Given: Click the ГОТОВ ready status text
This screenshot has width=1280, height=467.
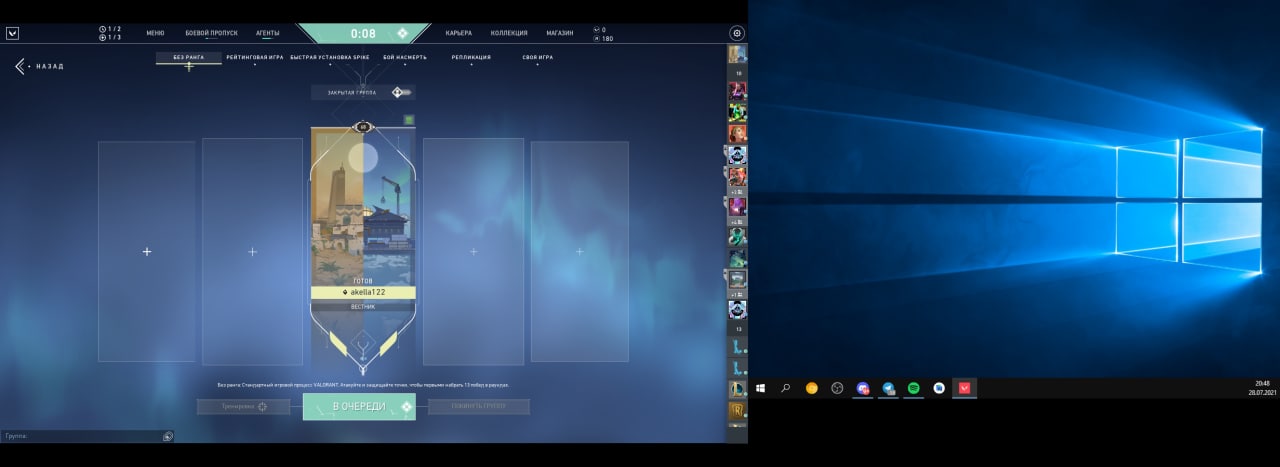Looking at the screenshot, I should tap(363, 281).
